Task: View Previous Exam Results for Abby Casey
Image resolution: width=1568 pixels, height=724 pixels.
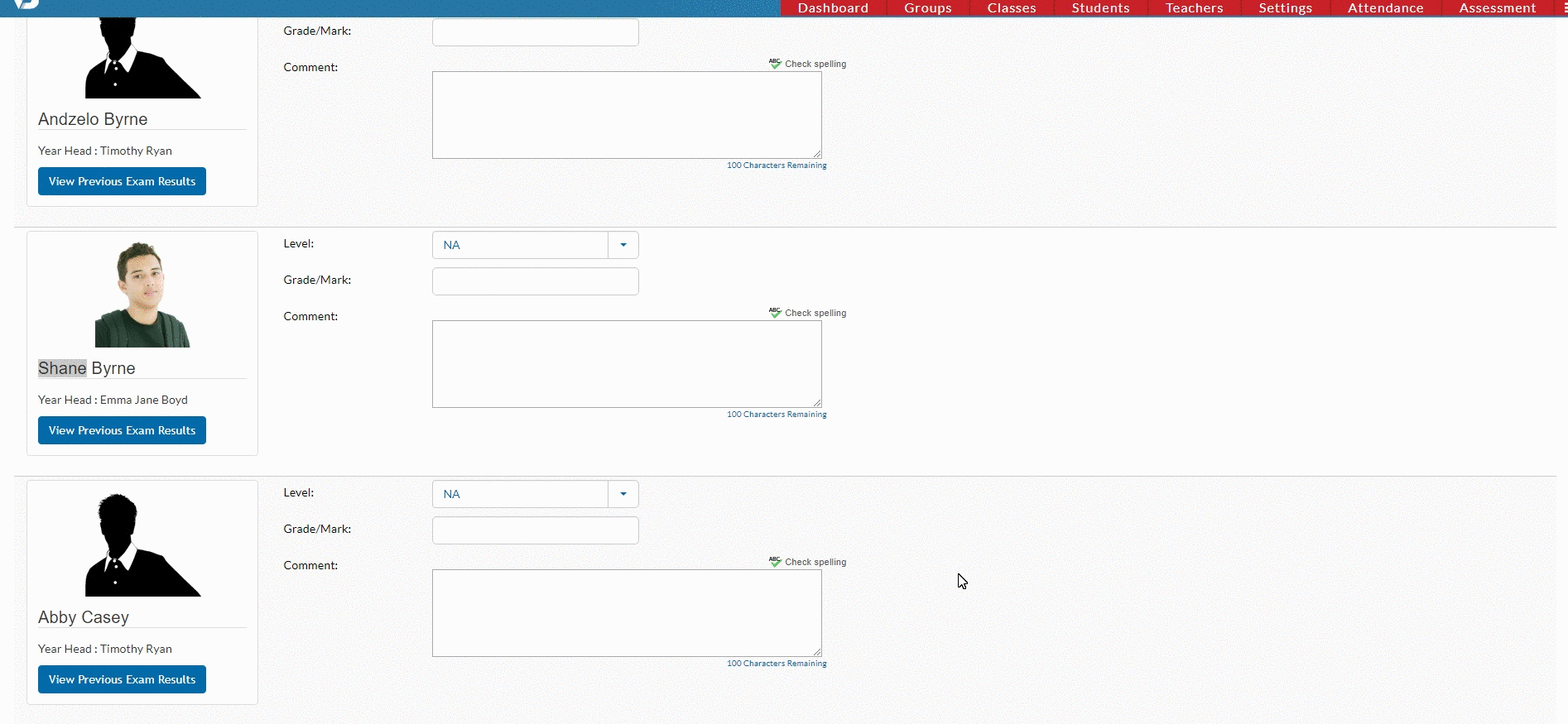Action: 122,679
